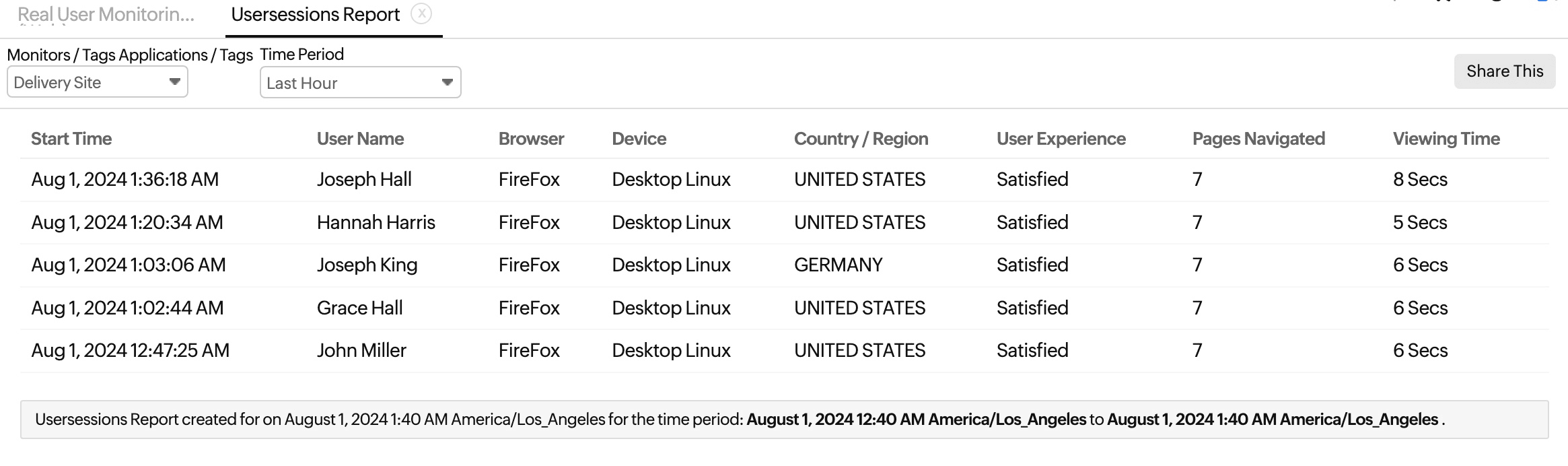
Task: Click the Pages Navigated column header
Action: point(1258,138)
